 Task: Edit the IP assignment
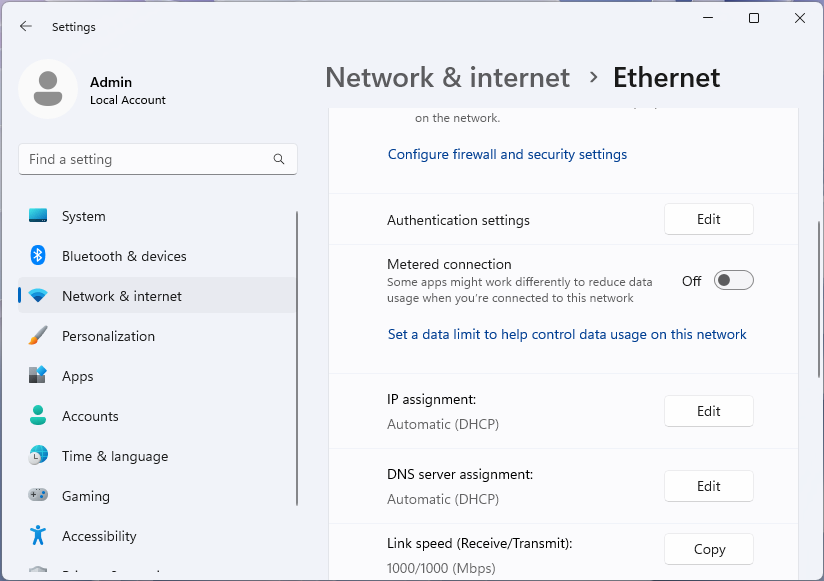[x=708, y=411]
